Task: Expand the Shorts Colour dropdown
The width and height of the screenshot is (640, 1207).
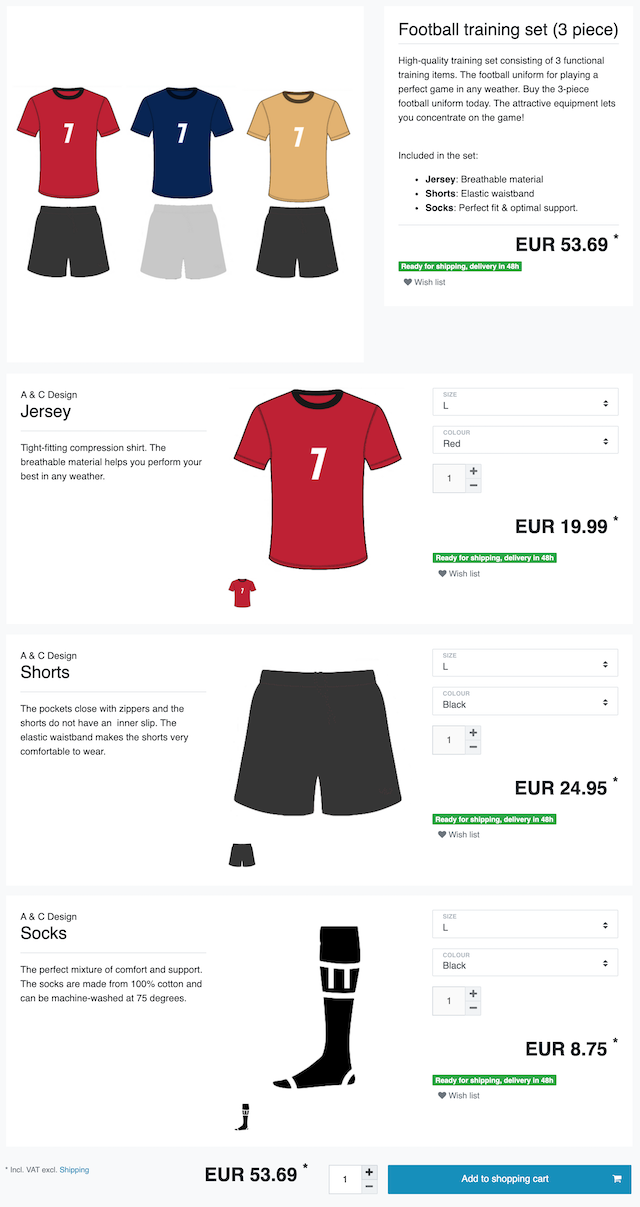Action: 525,701
